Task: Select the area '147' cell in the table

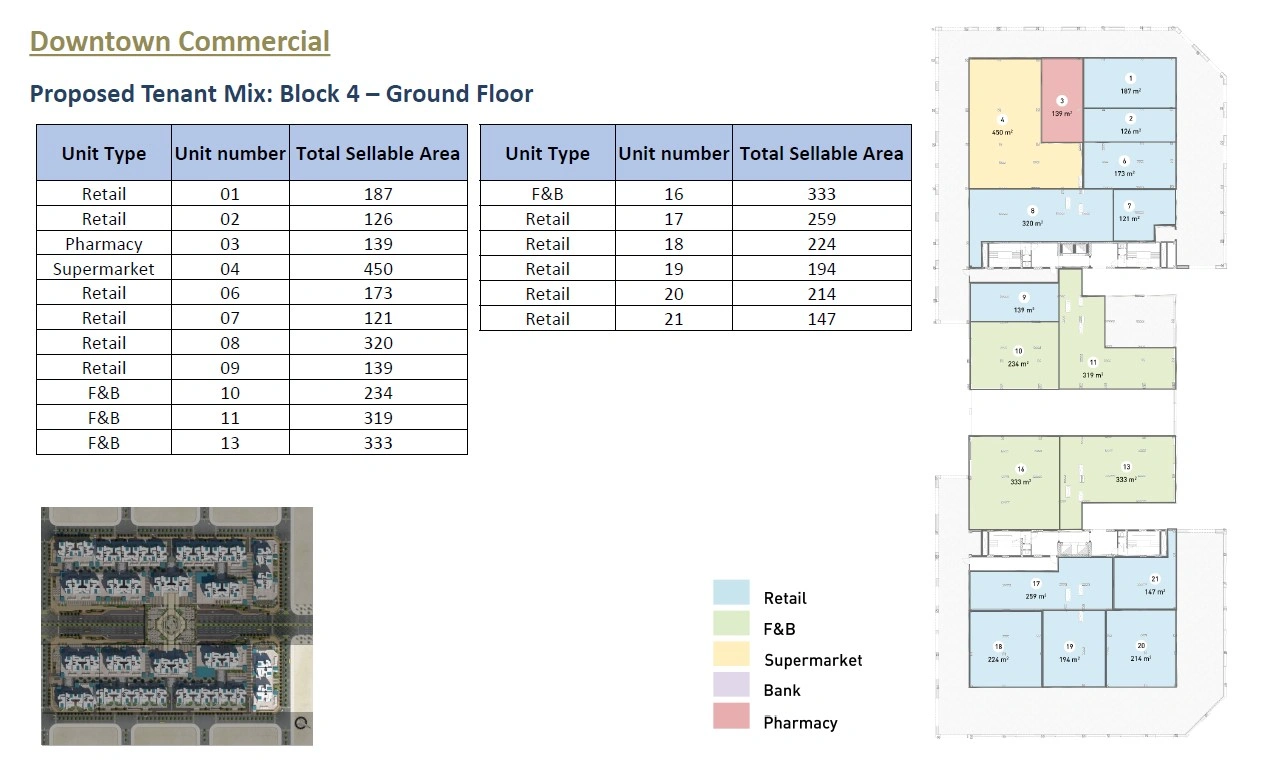Action: [821, 318]
